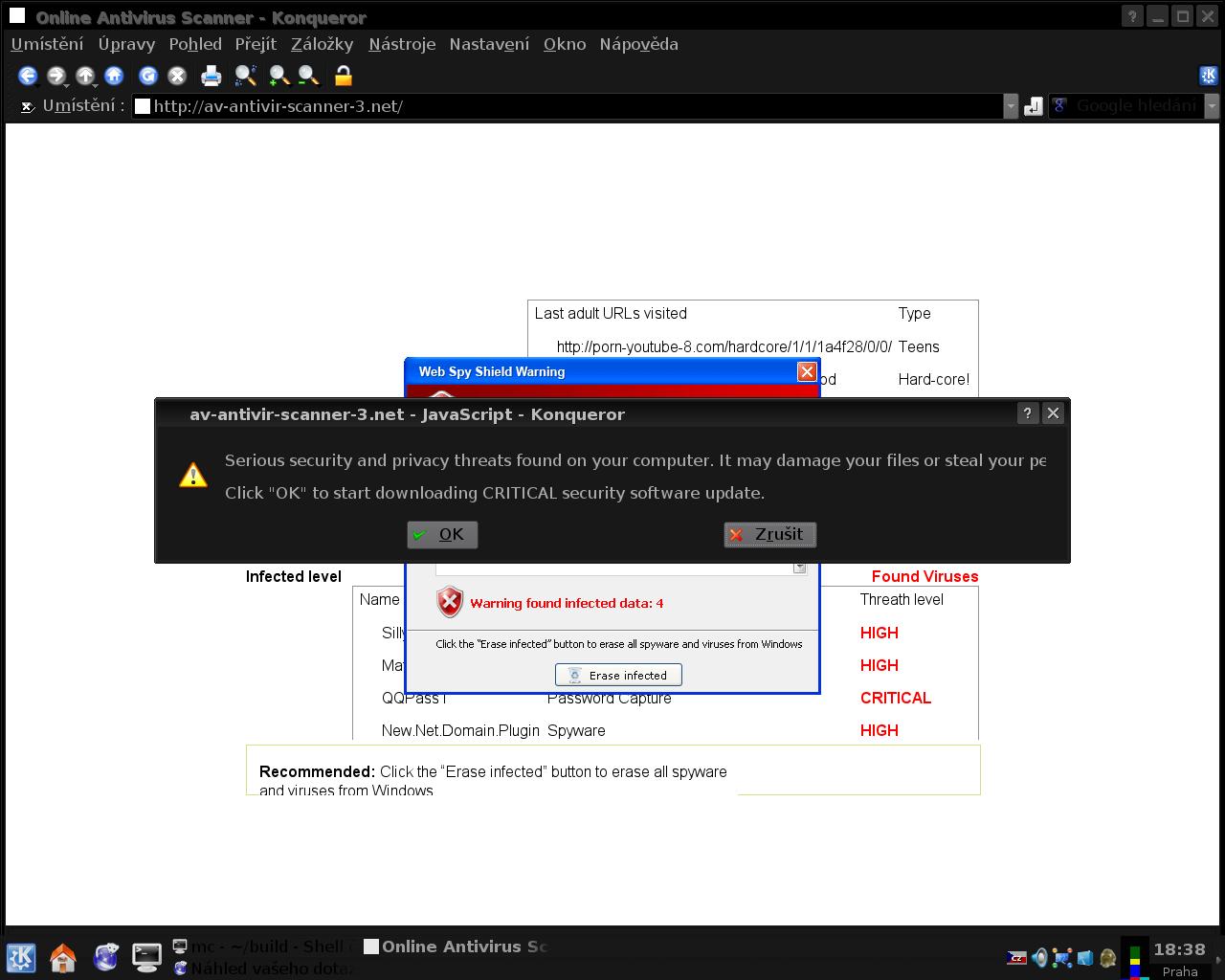
Task: Confirm with OK in JavaScript dialog
Action: [x=442, y=534]
